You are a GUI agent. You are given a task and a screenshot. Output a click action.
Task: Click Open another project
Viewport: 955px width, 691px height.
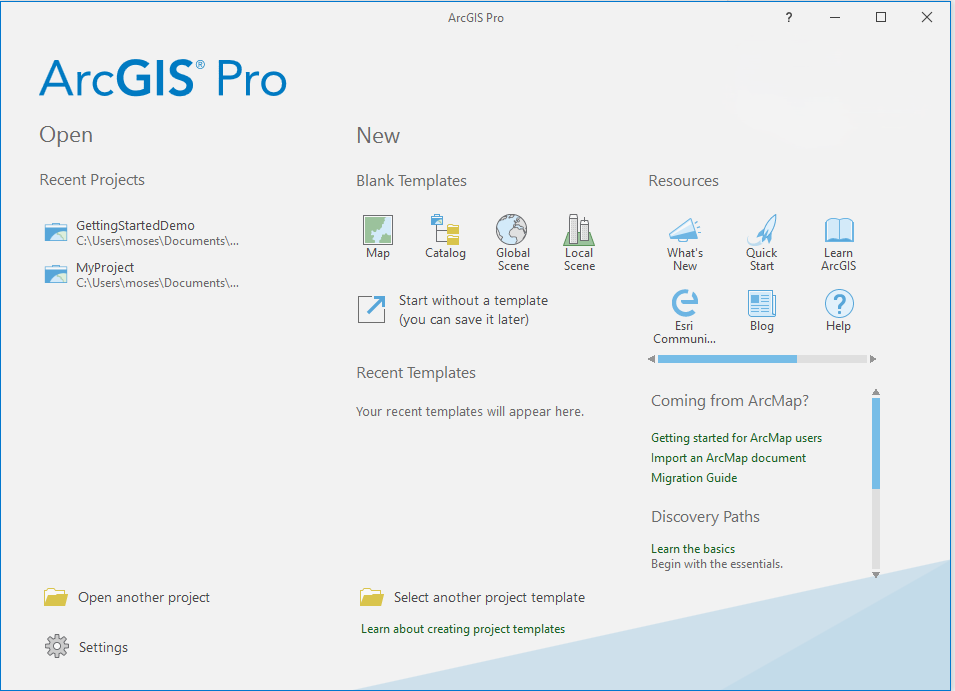pyautogui.click(x=144, y=597)
